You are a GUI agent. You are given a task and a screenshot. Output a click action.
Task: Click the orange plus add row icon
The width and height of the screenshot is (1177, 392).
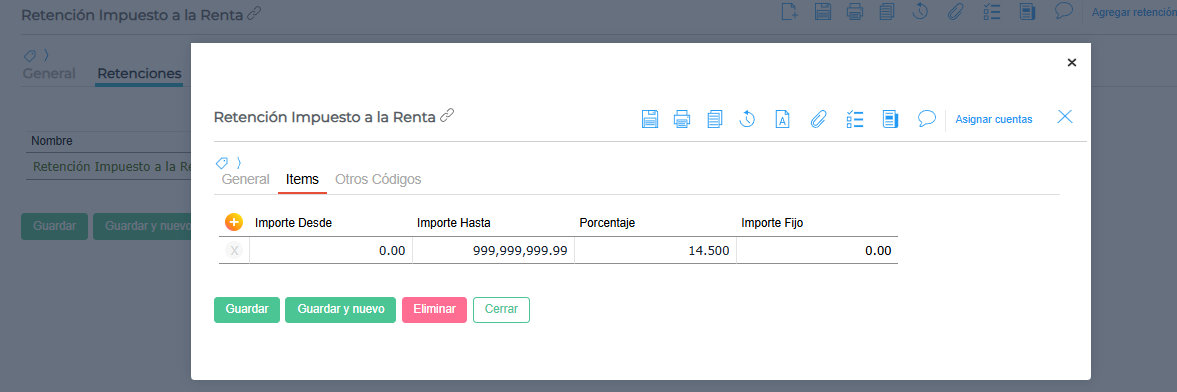234,222
